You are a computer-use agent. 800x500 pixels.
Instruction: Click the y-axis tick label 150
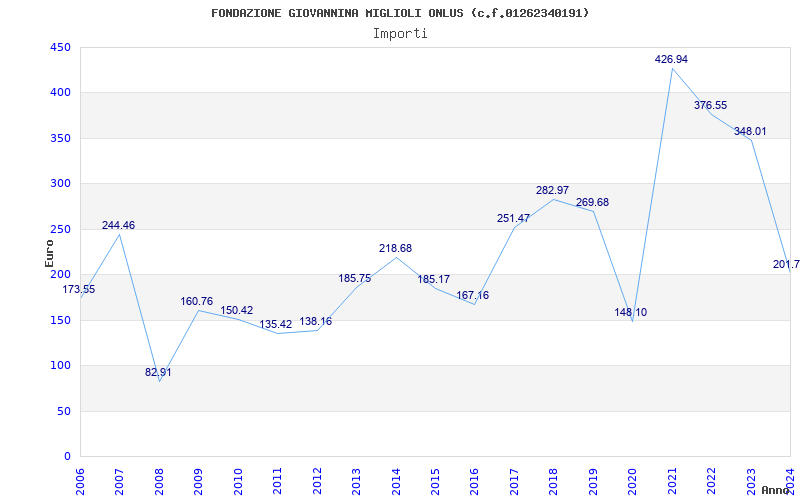tap(60, 320)
